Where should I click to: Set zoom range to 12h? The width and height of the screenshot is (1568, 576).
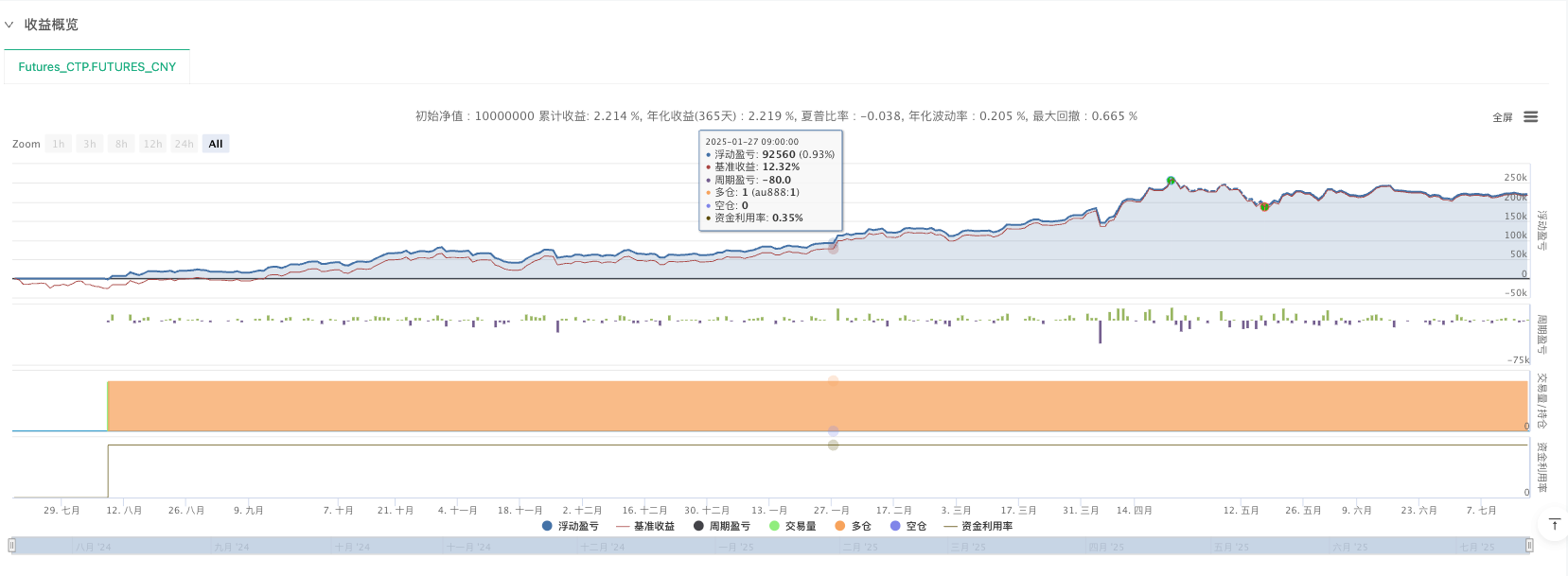tap(152, 144)
